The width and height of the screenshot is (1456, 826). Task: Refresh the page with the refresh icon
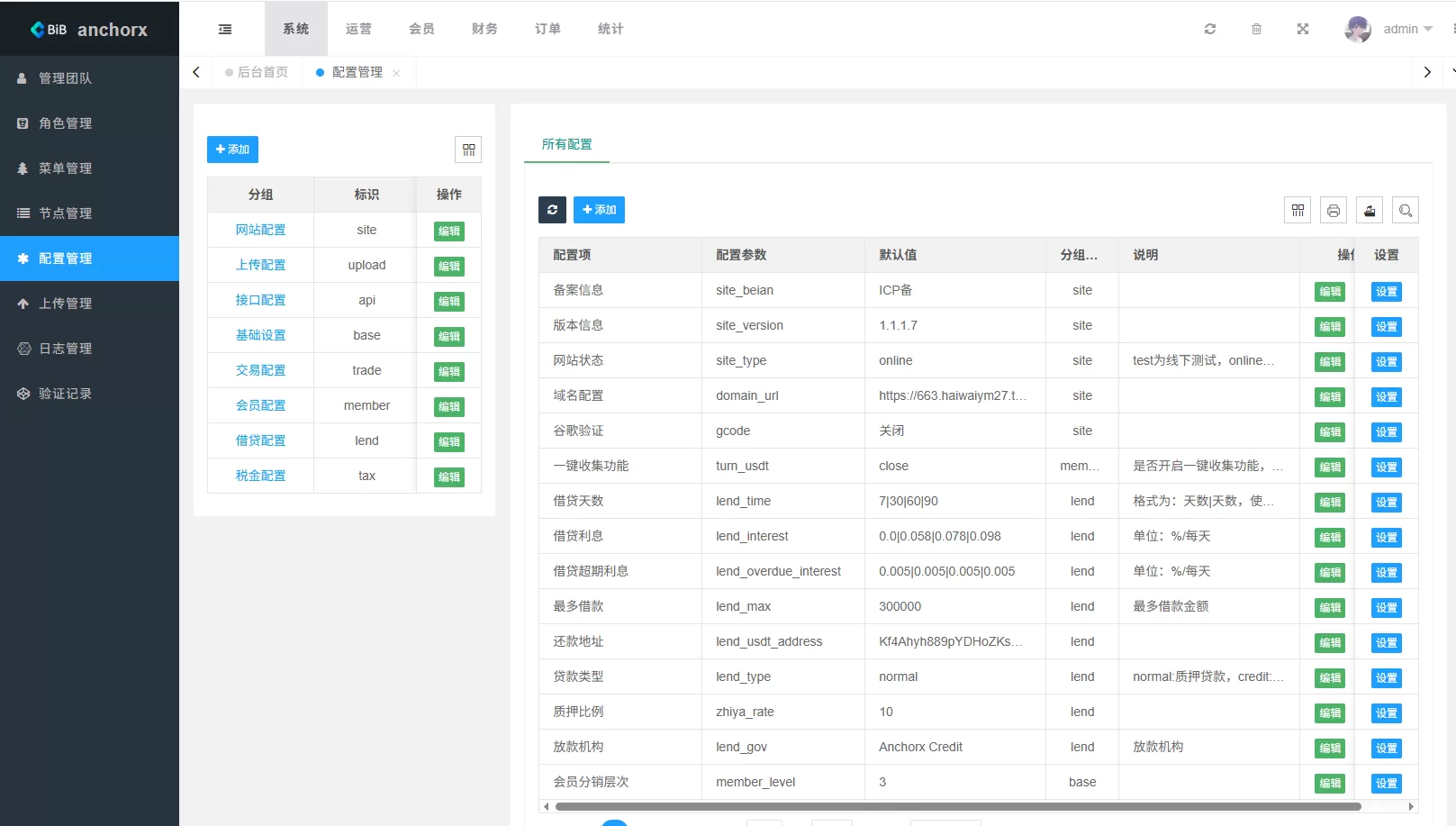tap(1209, 28)
